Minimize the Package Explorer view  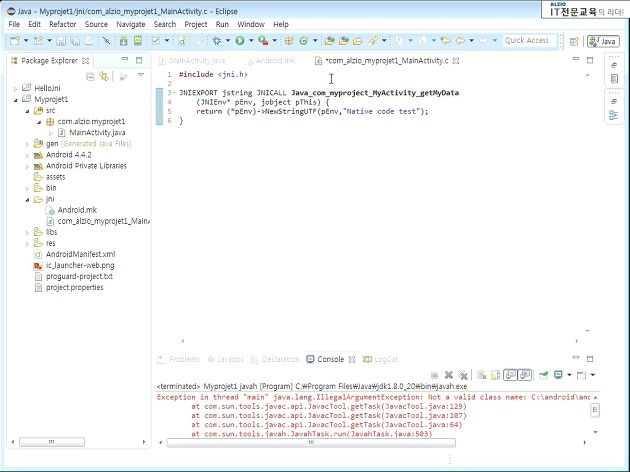click(125, 59)
